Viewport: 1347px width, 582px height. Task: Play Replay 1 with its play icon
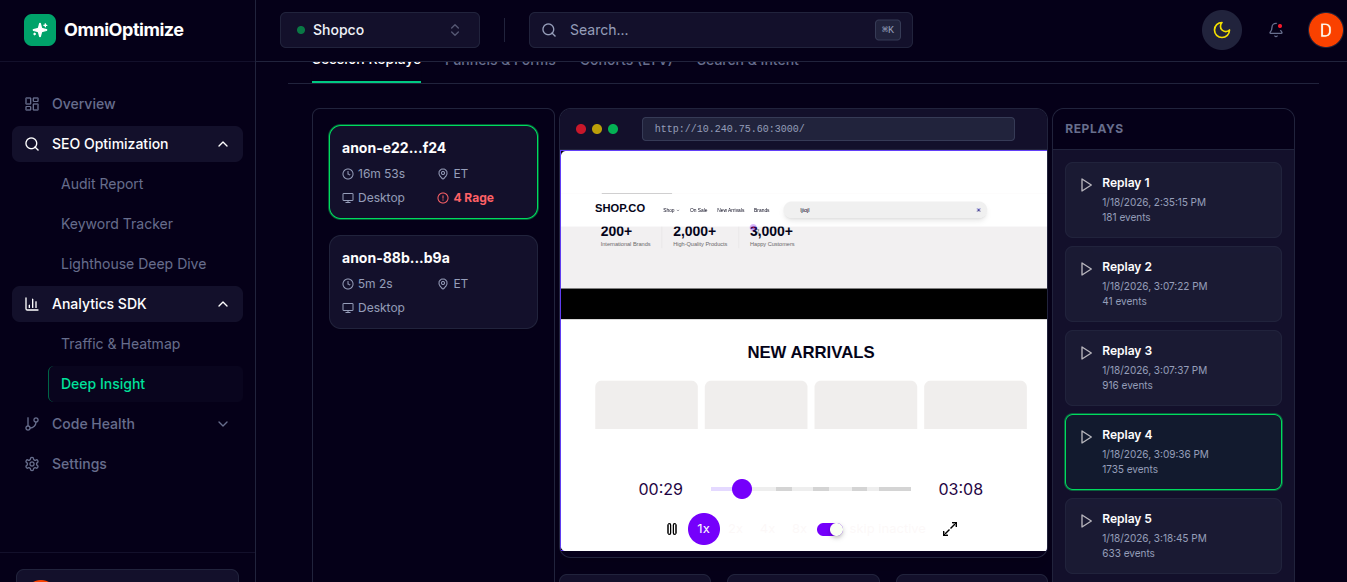[x=1085, y=184]
